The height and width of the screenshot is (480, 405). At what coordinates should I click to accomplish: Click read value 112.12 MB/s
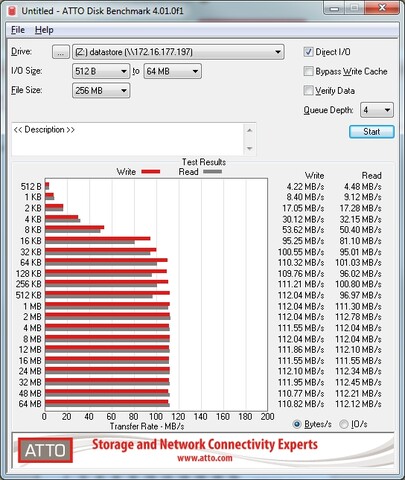tap(358, 404)
